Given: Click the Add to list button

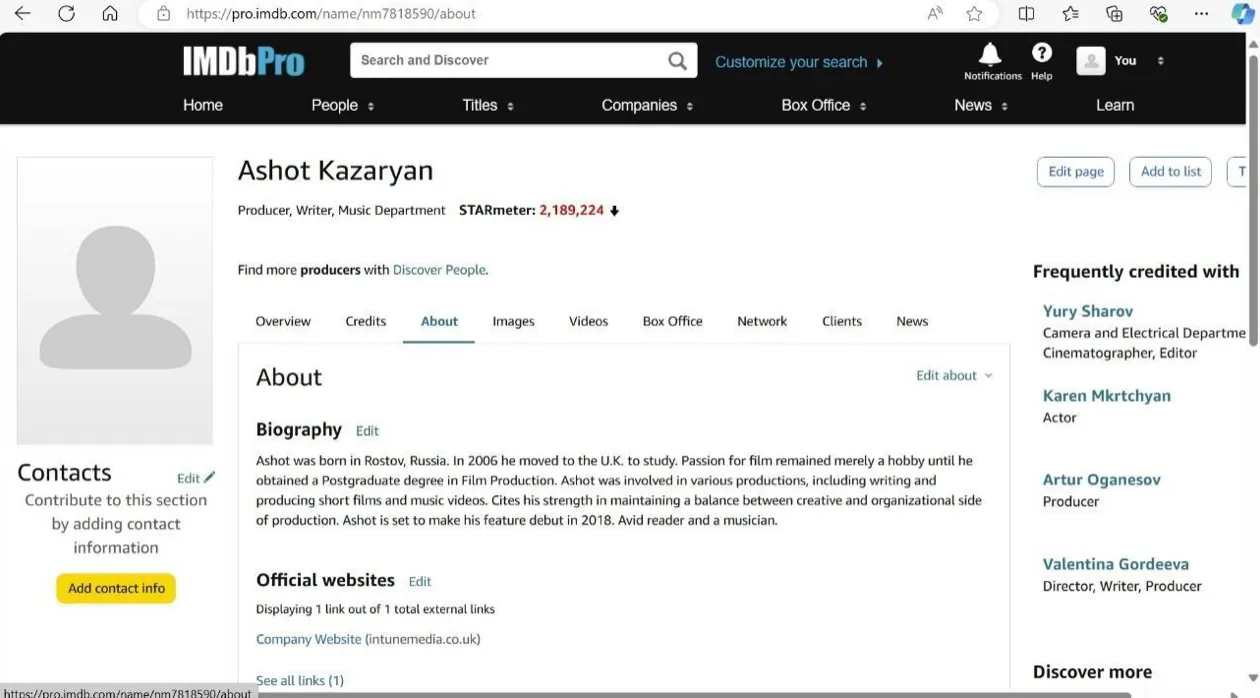Looking at the screenshot, I should [x=1170, y=172].
